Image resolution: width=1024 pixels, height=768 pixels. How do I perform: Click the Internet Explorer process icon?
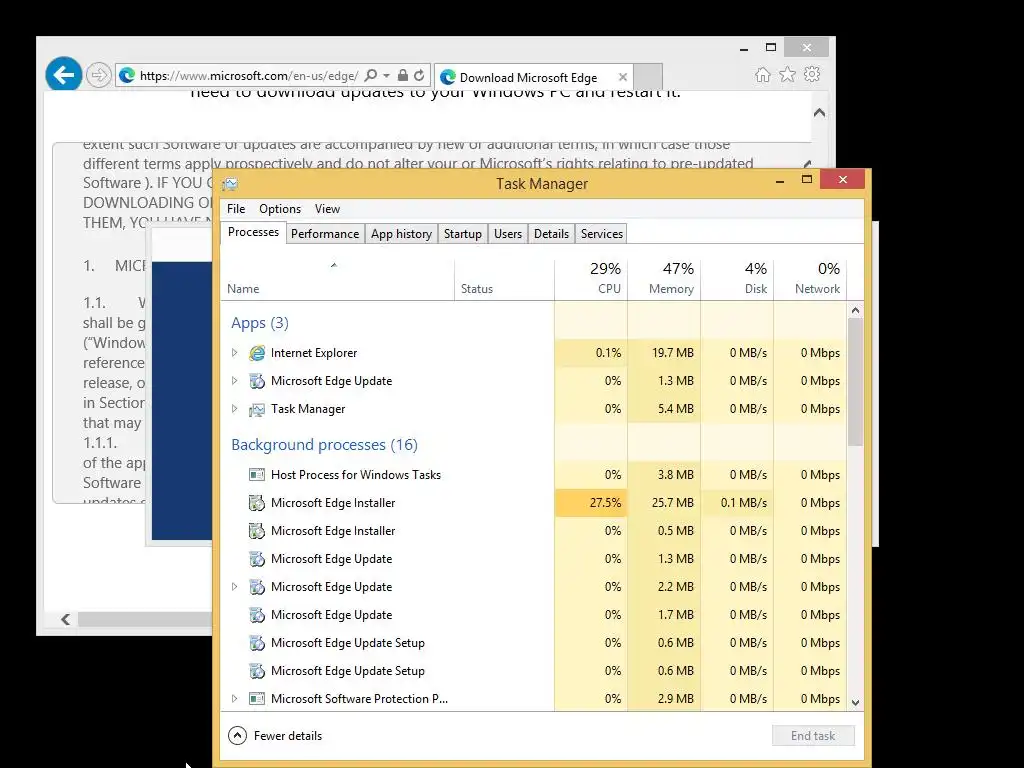257,353
